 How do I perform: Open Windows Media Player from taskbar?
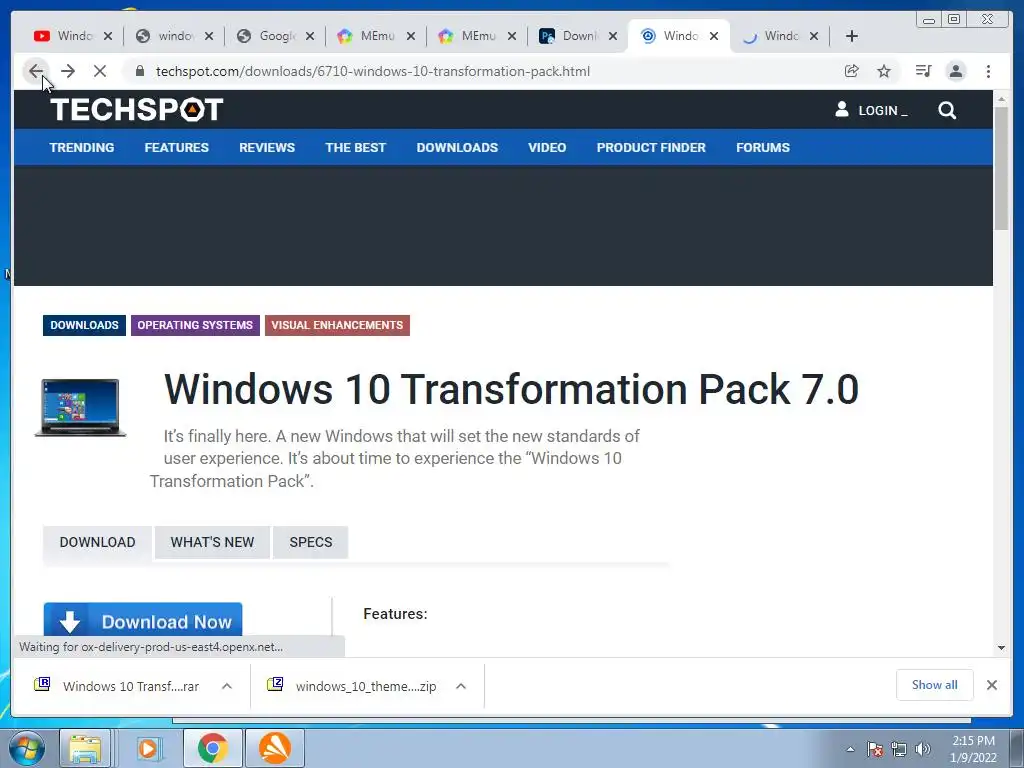[148, 748]
